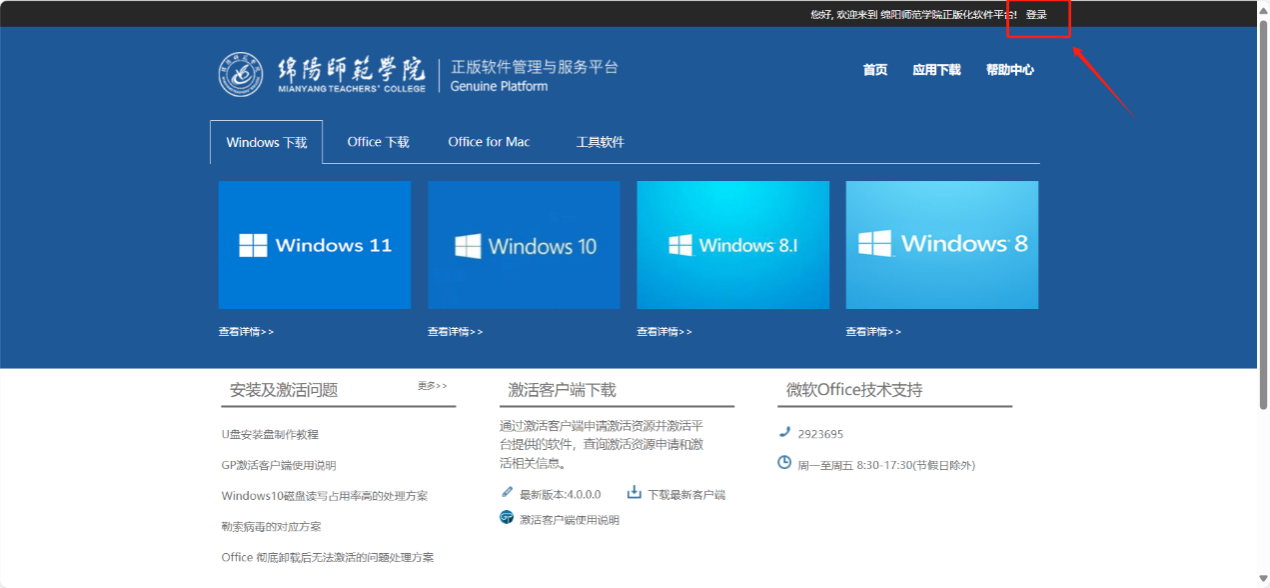Go to 首页 in the navigation
This screenshot has height=588, width=1270.
[x=875, y=70]
